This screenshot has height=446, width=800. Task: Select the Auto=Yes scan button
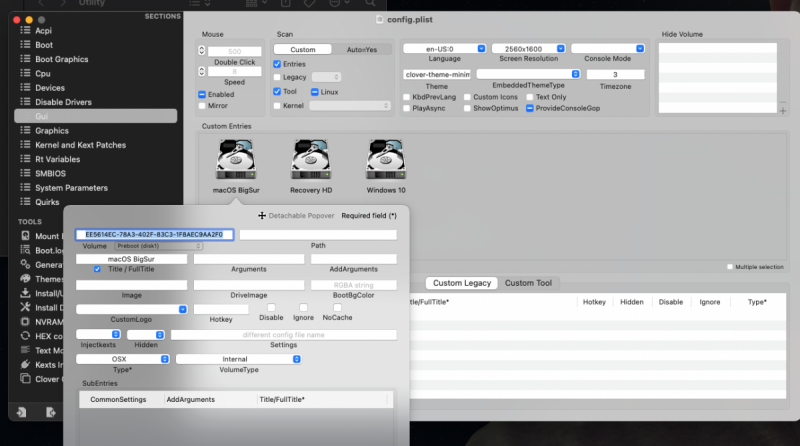[361, 49]
